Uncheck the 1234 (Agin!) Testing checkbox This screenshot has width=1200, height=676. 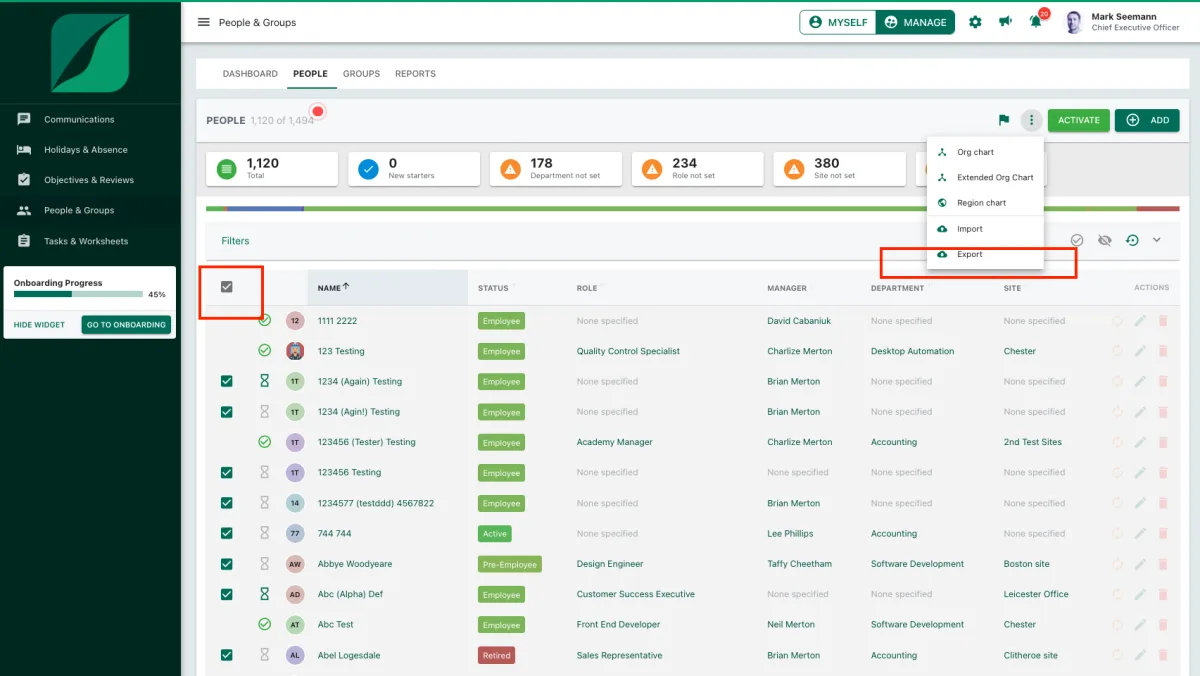(226, 412)
